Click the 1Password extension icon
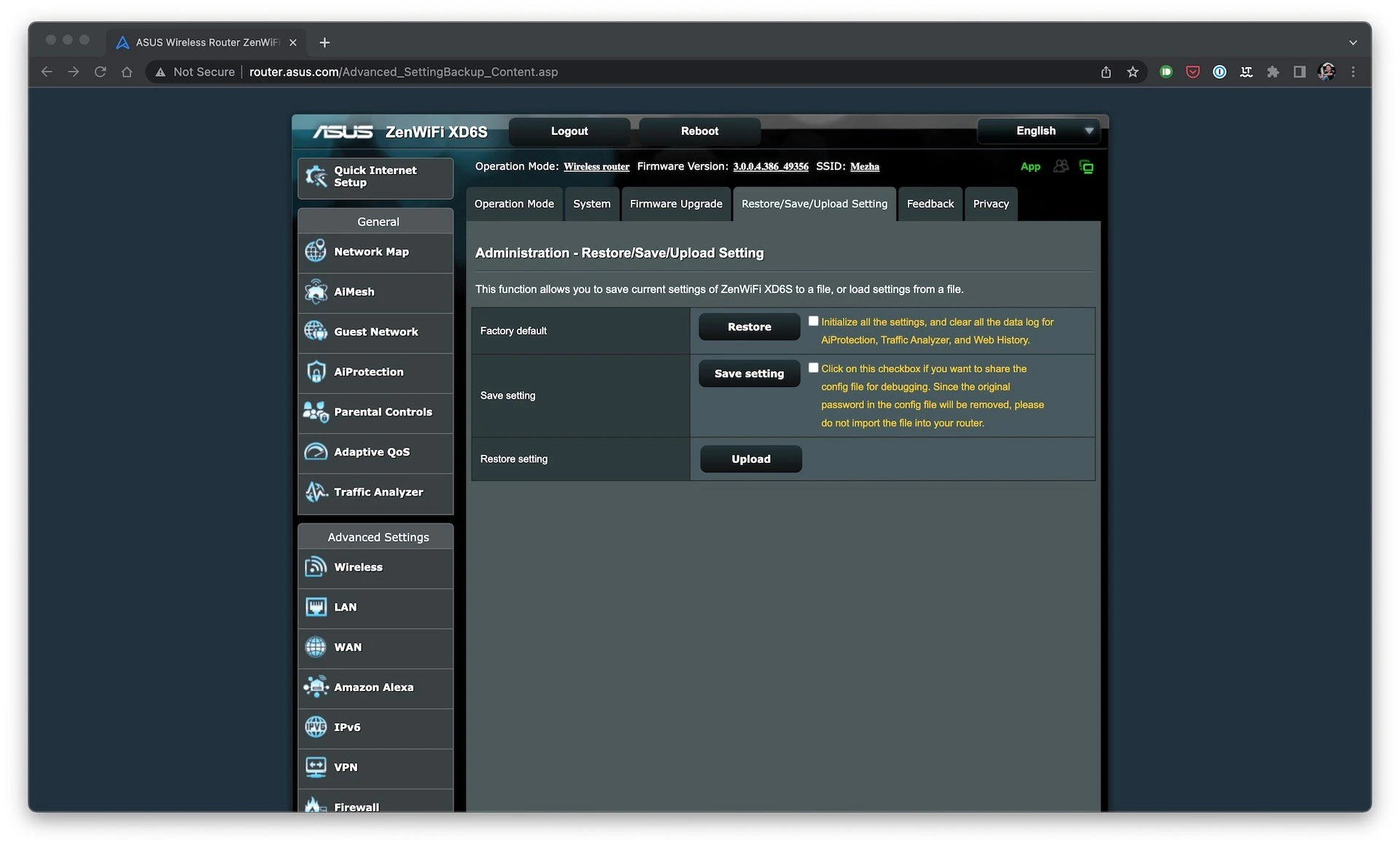 1219,72
